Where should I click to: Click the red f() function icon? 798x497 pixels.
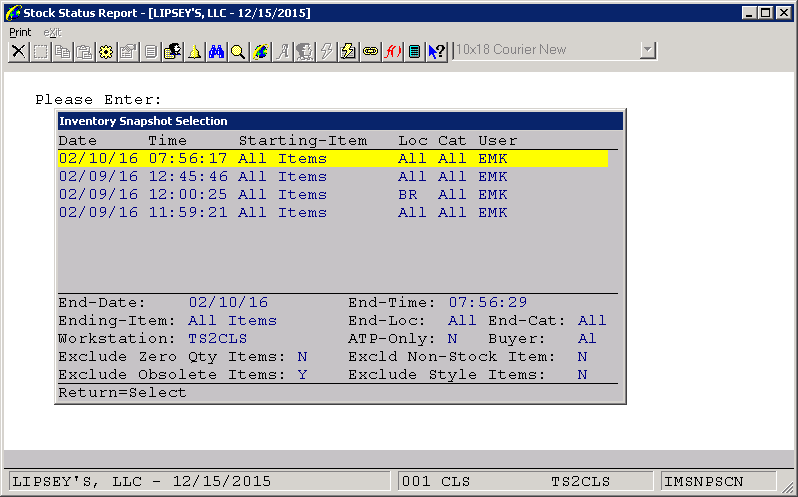click(392, 51)
